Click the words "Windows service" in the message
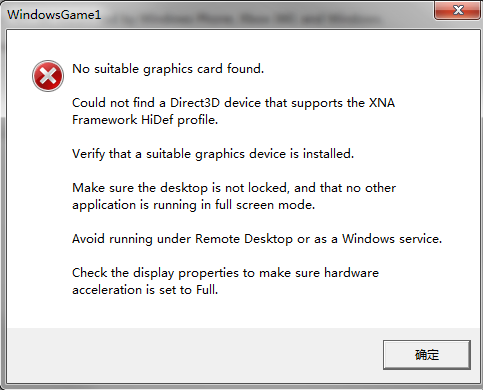The image size is (483, 390). 392,239
